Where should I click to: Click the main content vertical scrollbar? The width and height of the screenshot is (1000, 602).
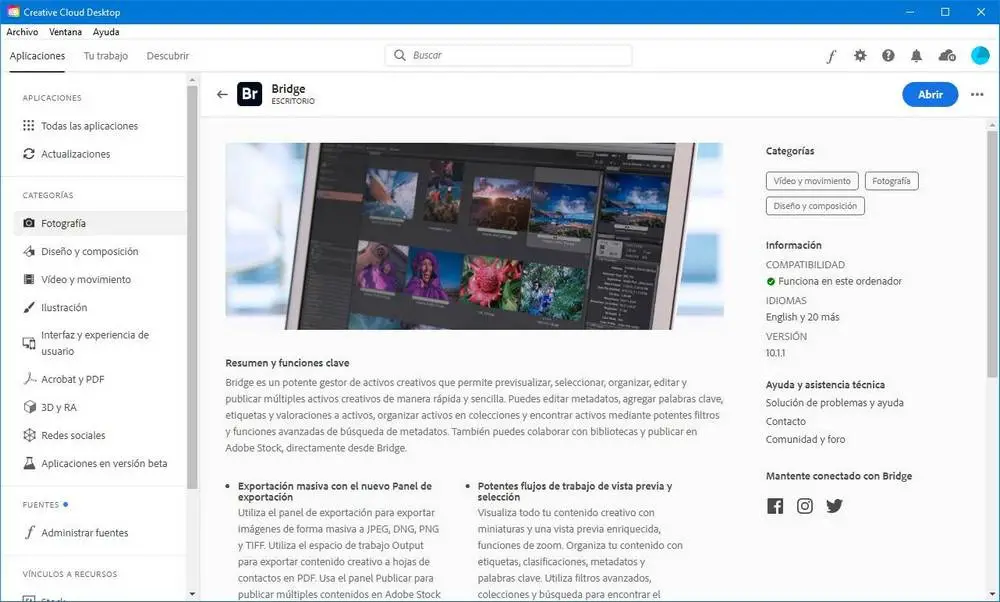click(x=992, y=253)
